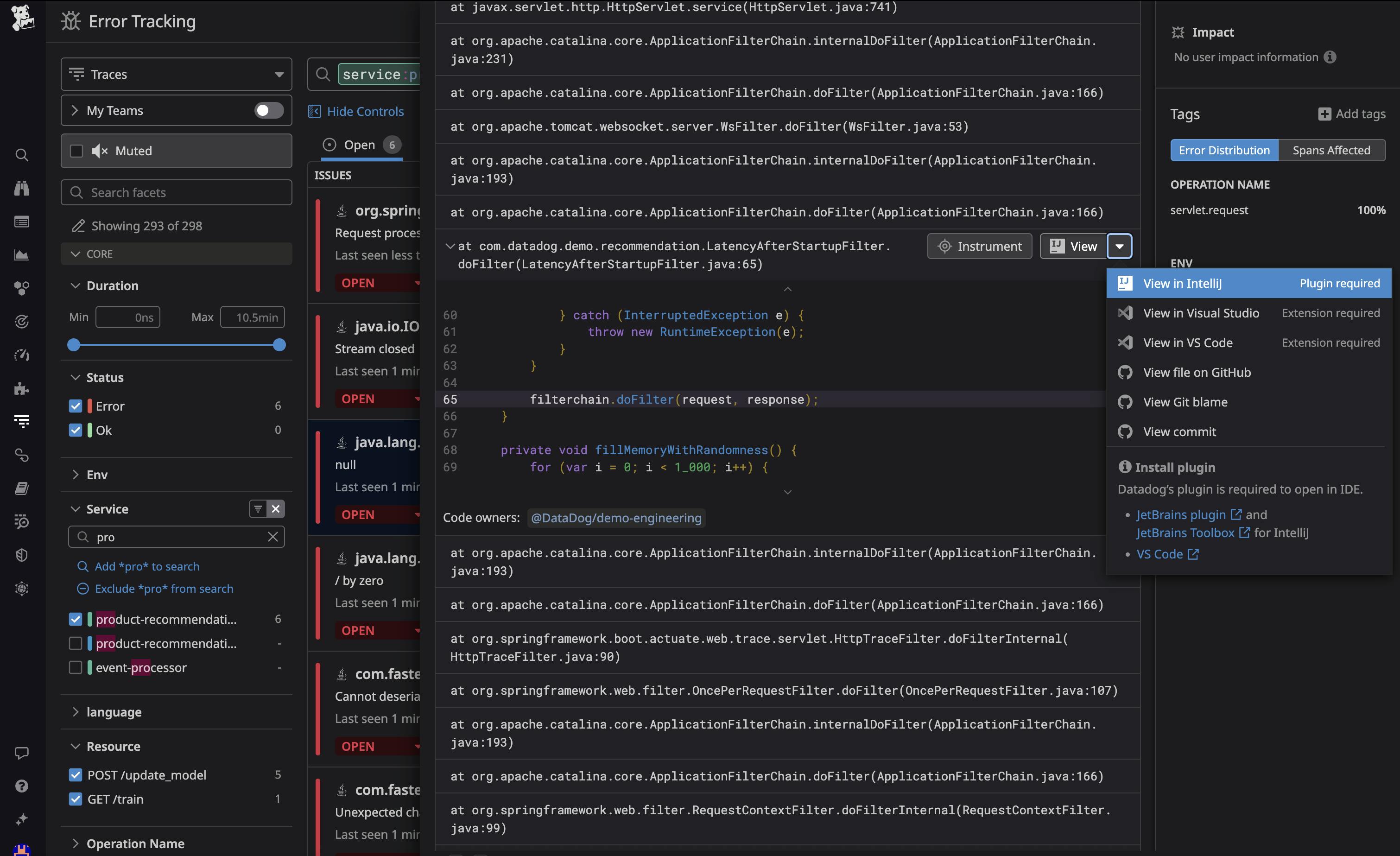
Task: Check the event-processor service checkbox
Action: 76,667
